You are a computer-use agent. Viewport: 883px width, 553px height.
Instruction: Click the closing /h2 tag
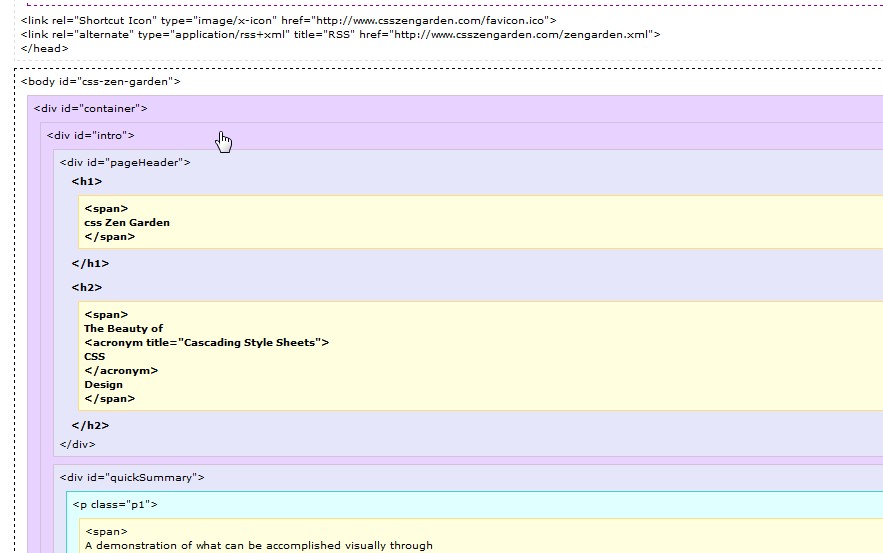[x=90, y=425]
